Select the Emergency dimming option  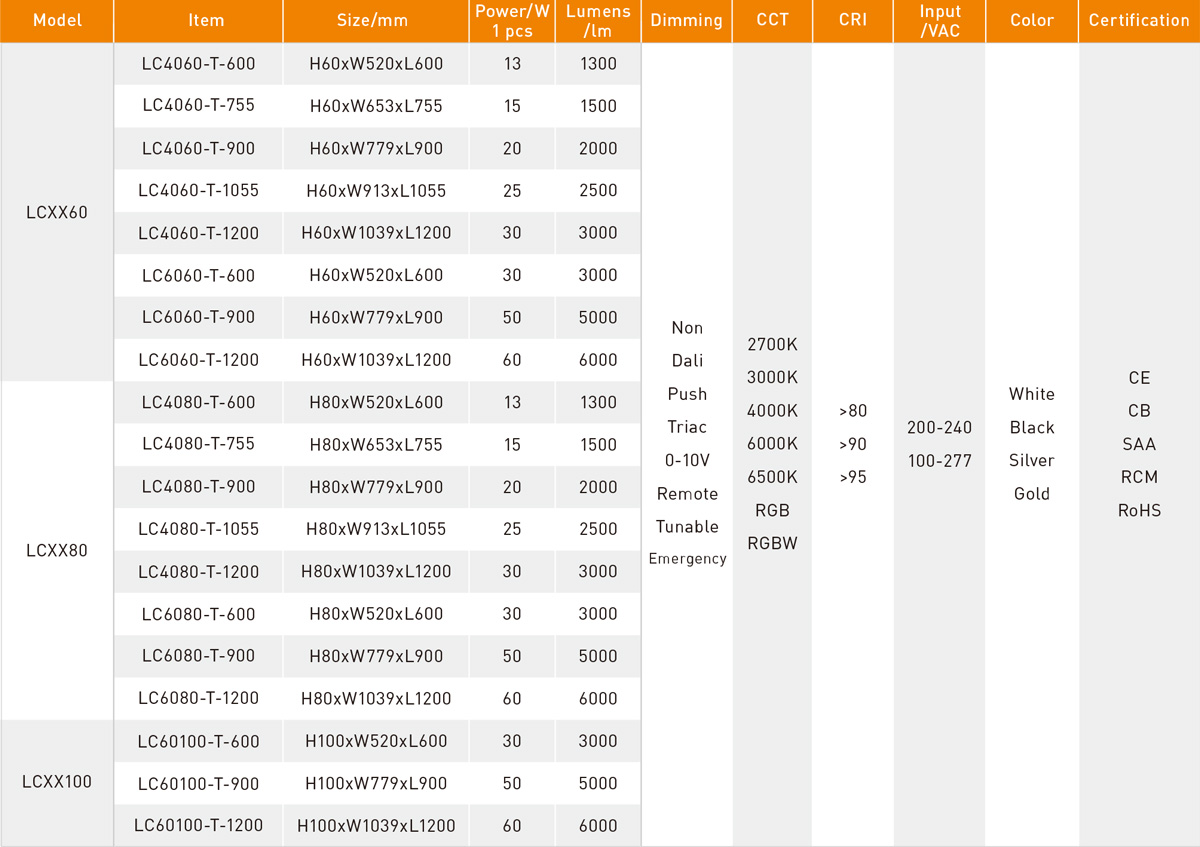pyautogui.click(x=687, y=559)
